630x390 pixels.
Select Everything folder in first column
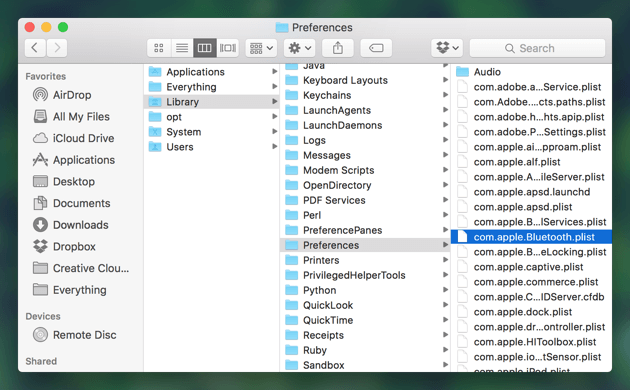tap(211, 87)
